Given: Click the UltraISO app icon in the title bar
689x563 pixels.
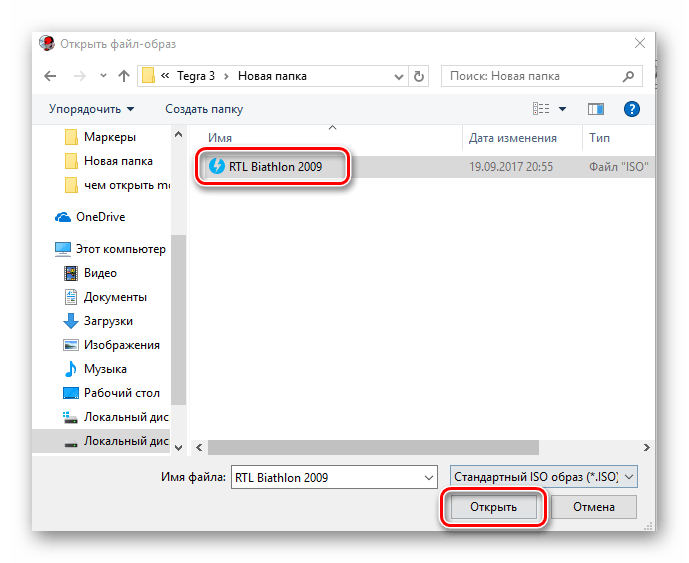Looking at the screenshot, I should 47,44.
